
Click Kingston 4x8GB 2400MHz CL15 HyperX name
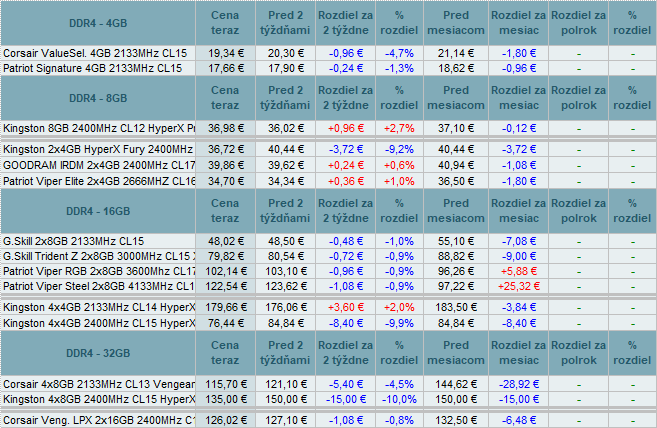point(99,399)
